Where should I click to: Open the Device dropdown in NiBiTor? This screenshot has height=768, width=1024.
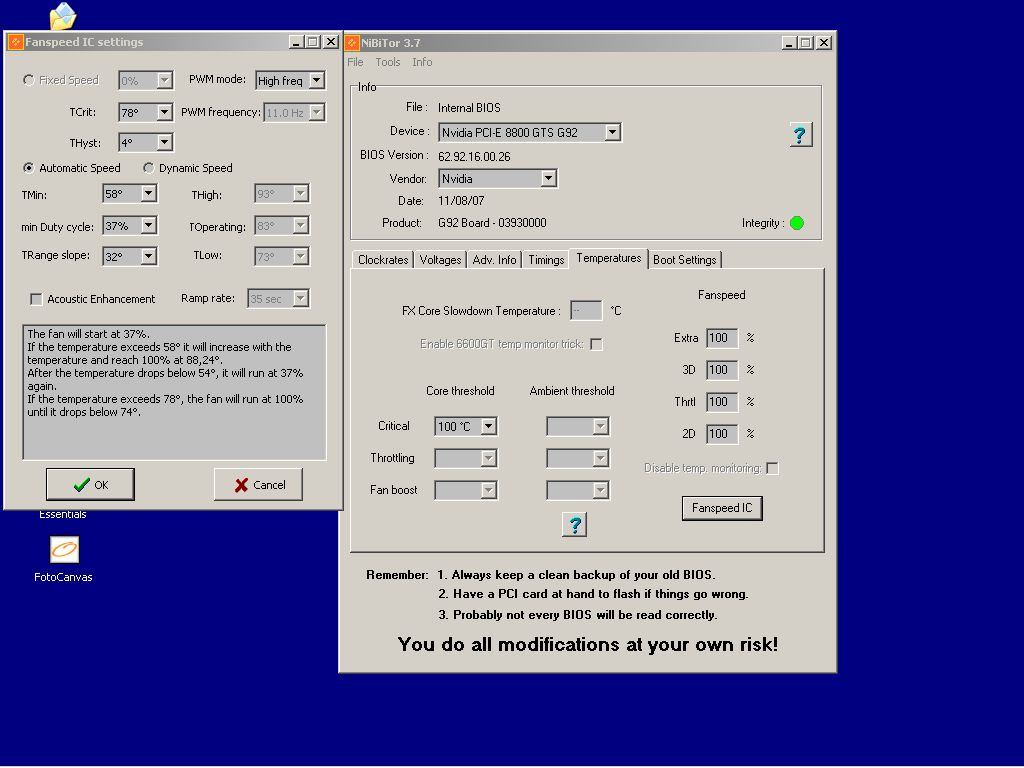coord(612,132)
